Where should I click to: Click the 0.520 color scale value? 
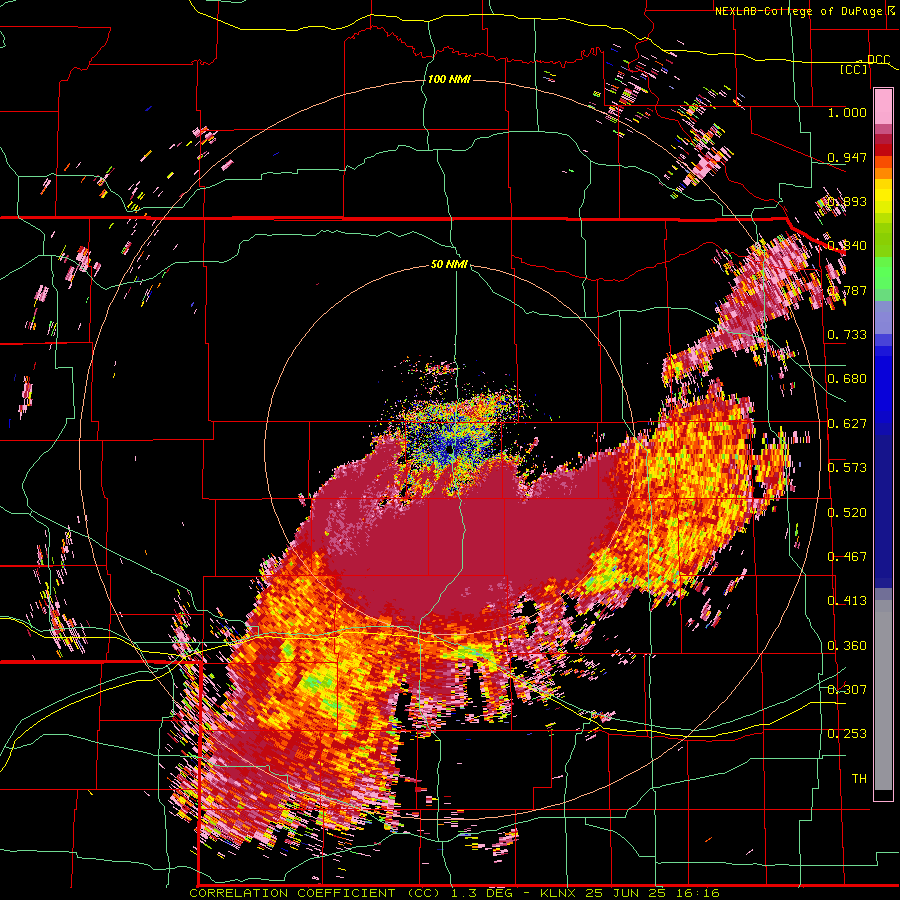(847, 513)
